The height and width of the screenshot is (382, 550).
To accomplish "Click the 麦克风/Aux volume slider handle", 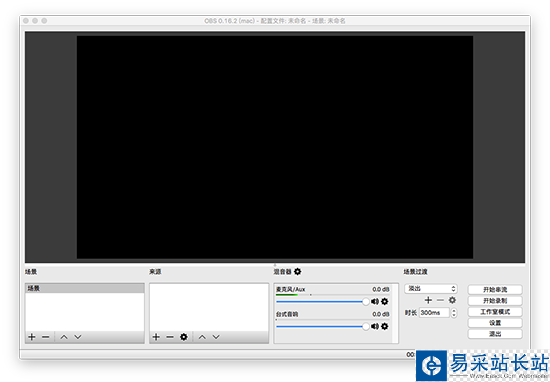I will (366, 302).
